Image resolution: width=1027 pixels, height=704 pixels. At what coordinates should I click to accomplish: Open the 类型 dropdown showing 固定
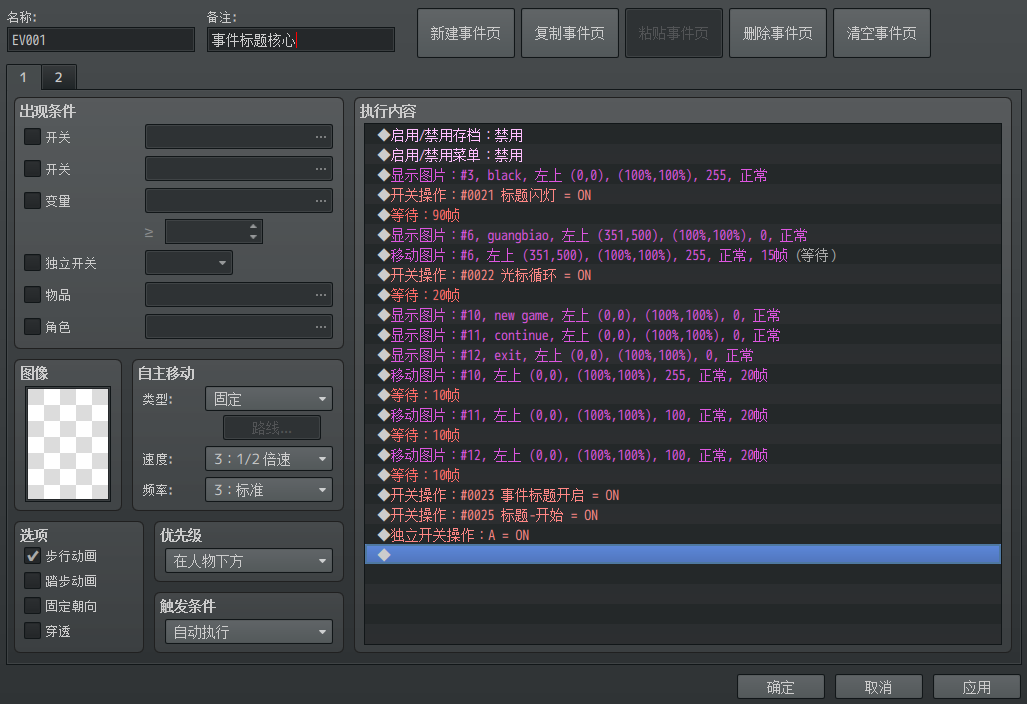269,399
